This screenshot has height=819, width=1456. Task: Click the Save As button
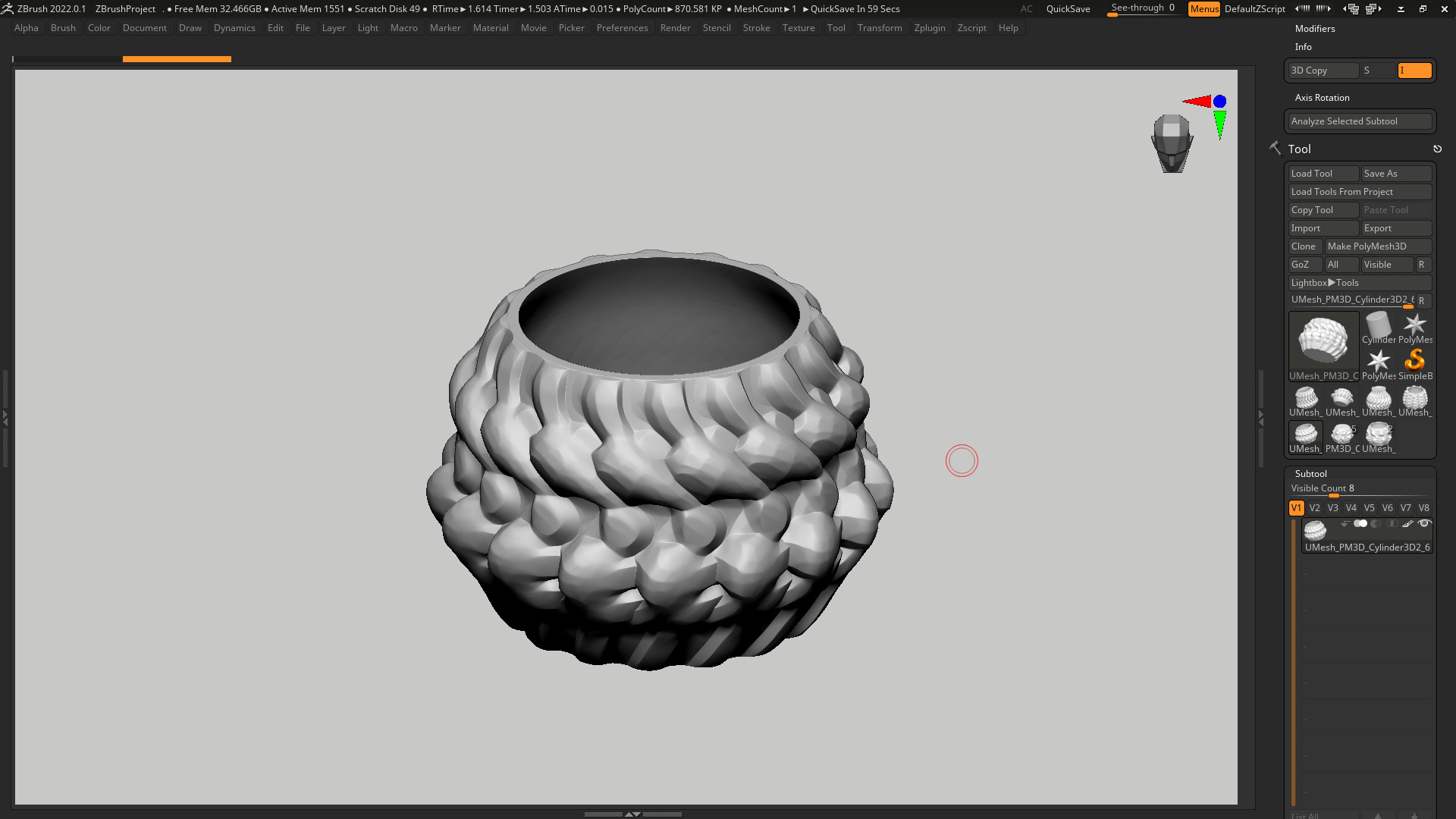[1396, 173]
